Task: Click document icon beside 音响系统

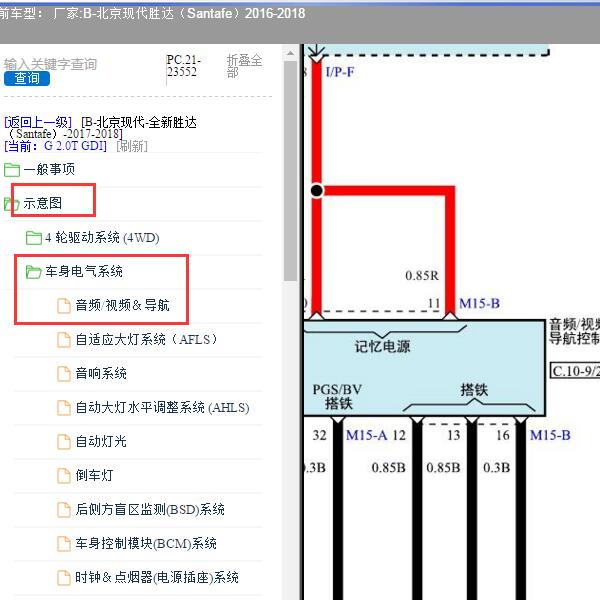Action: point(64,374)
